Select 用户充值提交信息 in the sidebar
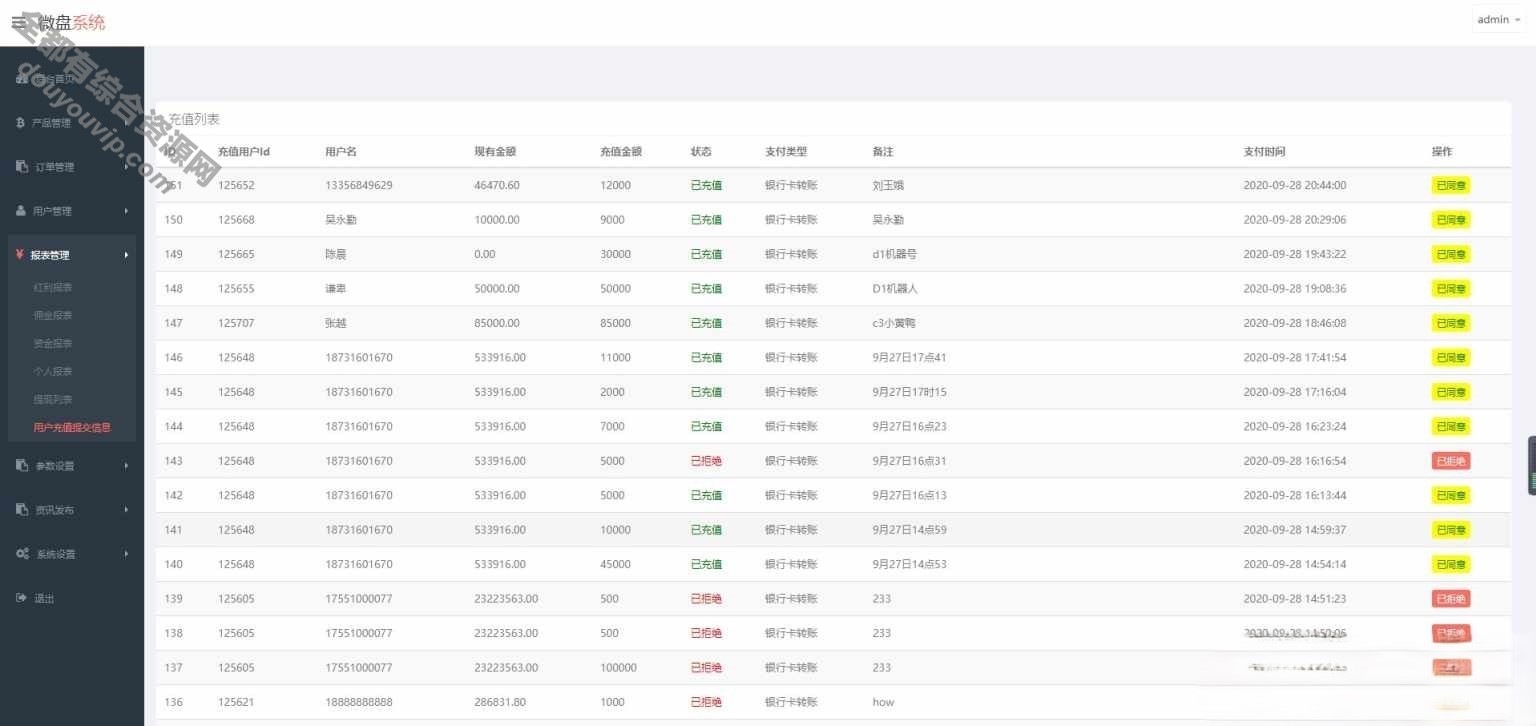 click(x=72, y=427)
